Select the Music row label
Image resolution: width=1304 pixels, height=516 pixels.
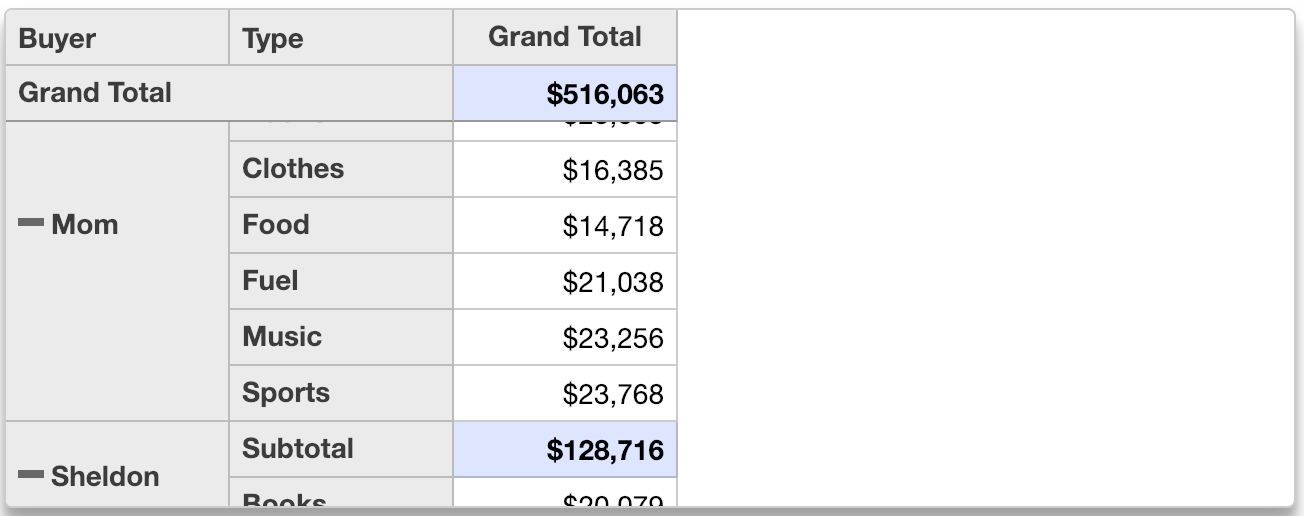282,337
